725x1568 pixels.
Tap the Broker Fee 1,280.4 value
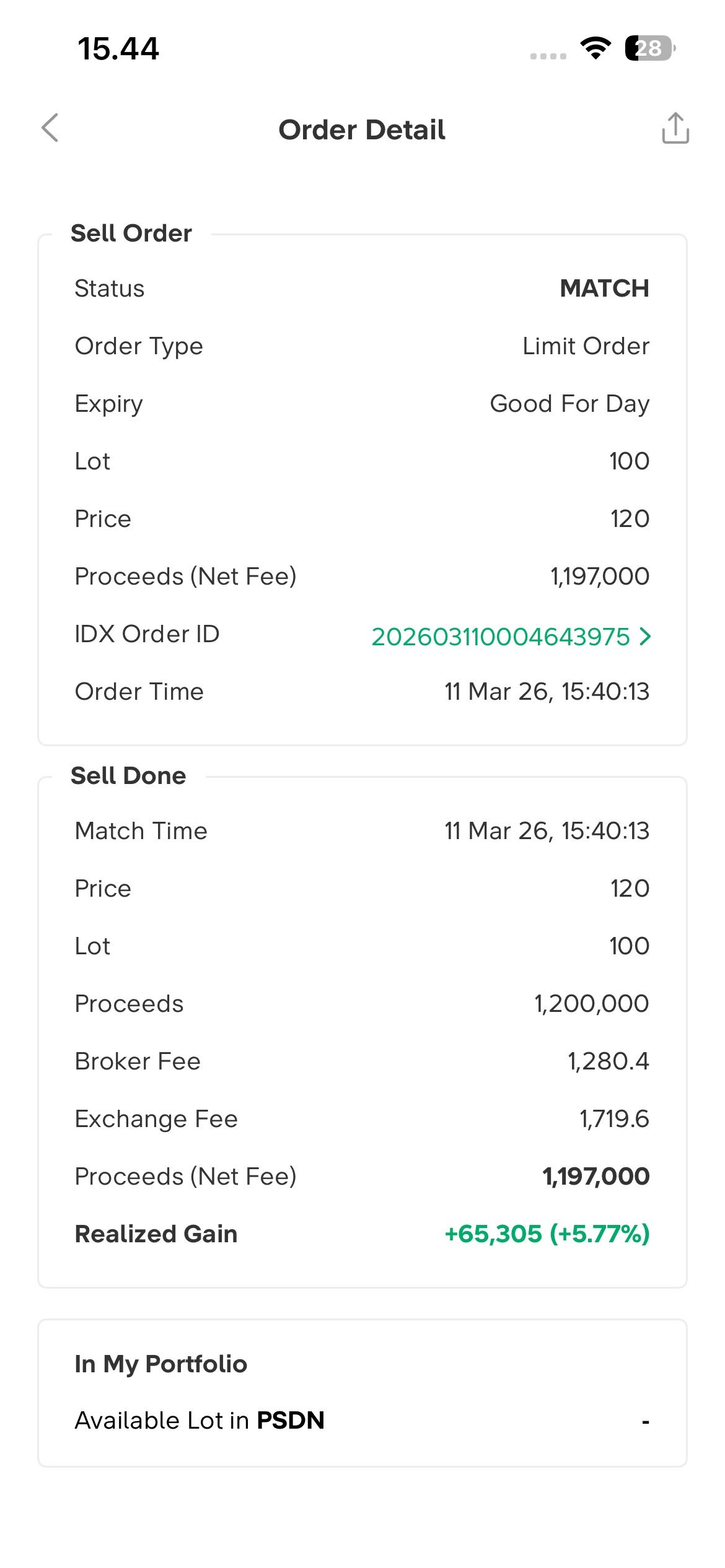[x=608, y=1061]
